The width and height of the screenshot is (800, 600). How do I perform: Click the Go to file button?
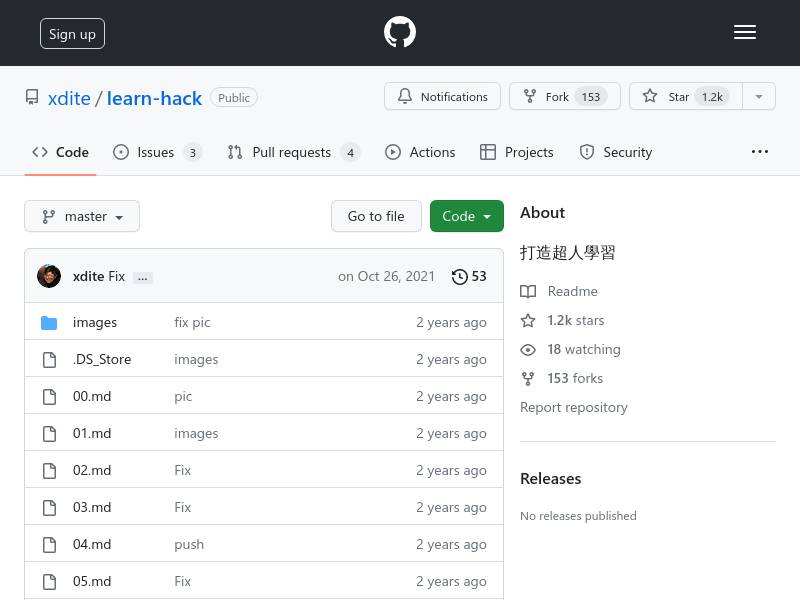click(x=376, y=216)
